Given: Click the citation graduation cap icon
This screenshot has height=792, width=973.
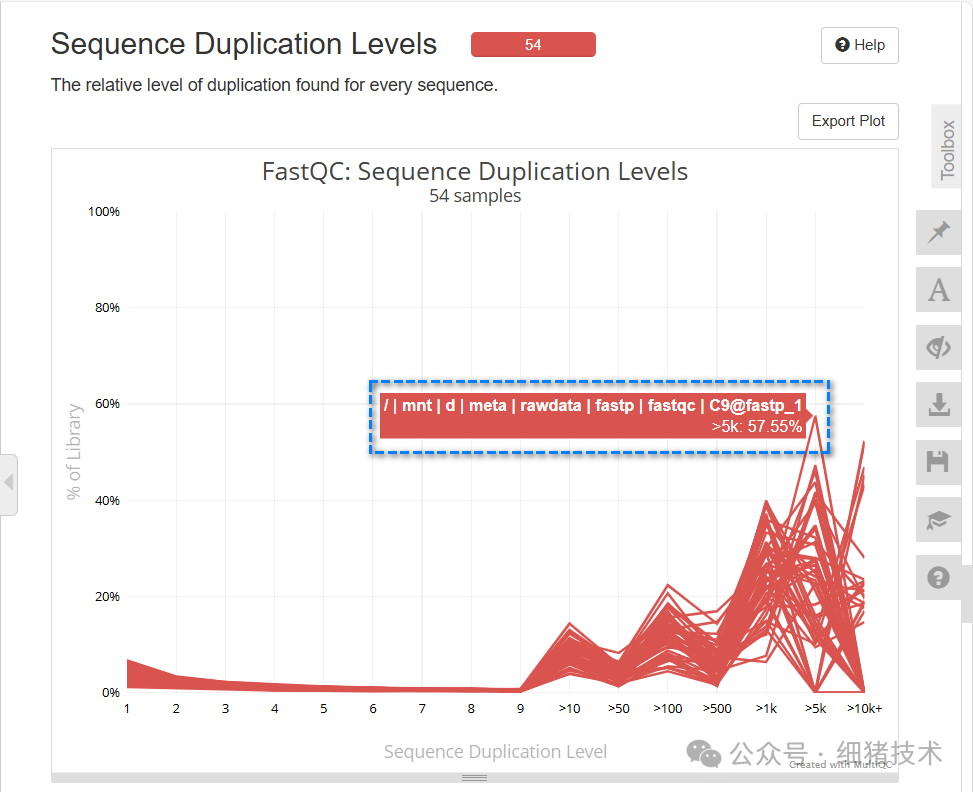Looking at the screenshot, I should (938, 519).
